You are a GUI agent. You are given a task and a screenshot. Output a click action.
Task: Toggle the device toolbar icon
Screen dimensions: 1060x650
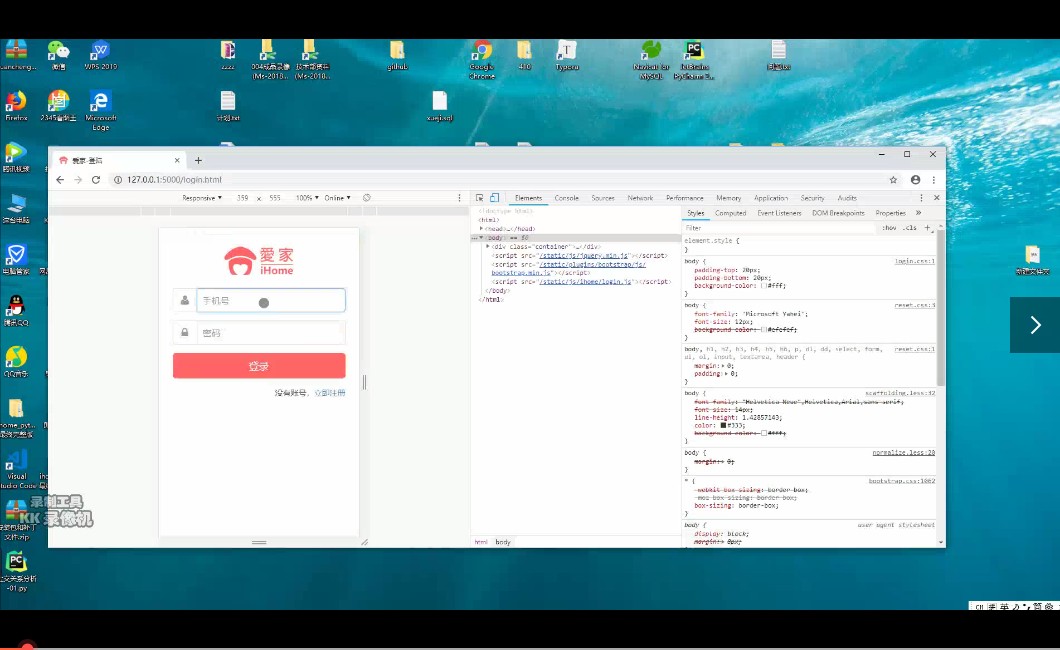click(494, 198)
